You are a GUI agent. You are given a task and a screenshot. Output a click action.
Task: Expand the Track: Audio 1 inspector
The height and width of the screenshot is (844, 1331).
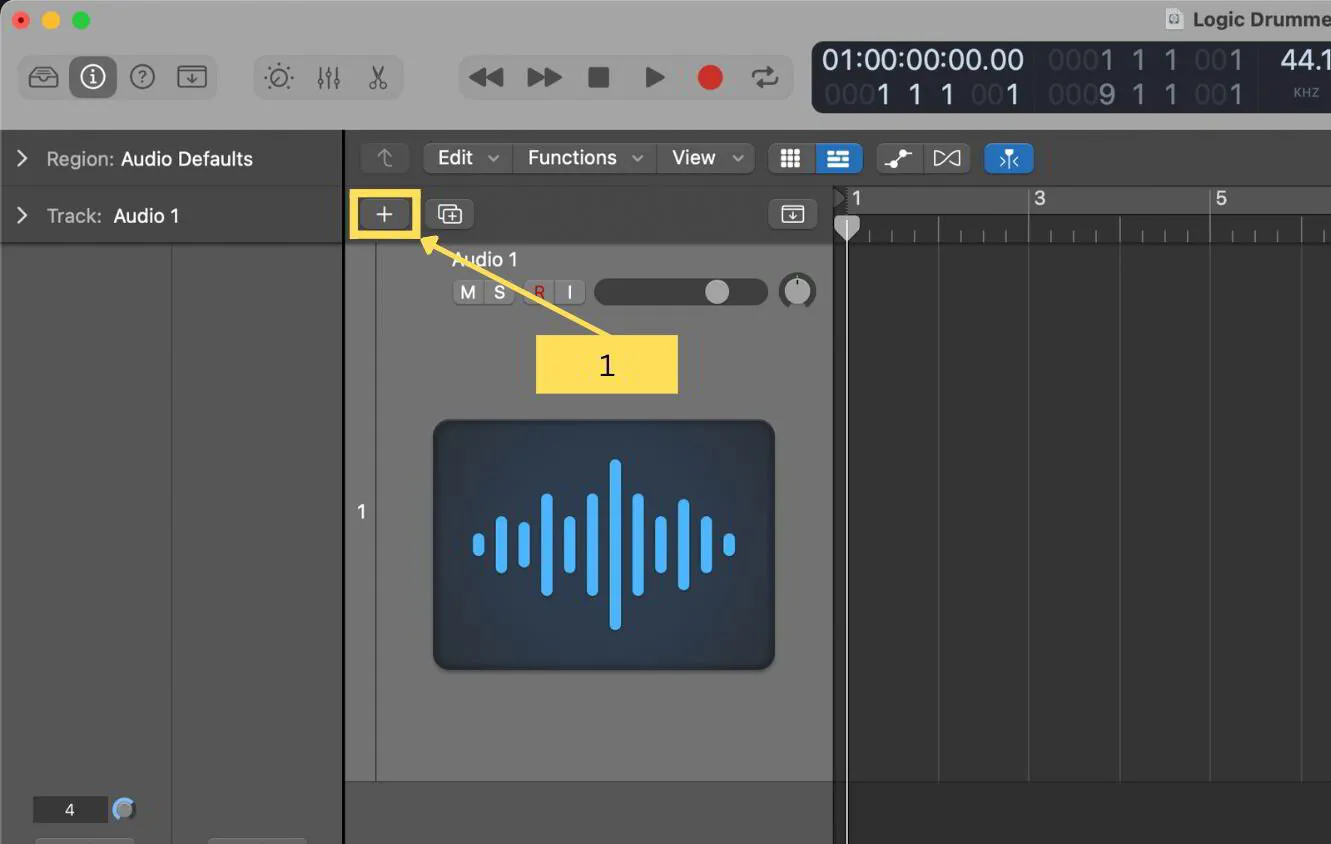pyautogui.click(x=22, y=215)
